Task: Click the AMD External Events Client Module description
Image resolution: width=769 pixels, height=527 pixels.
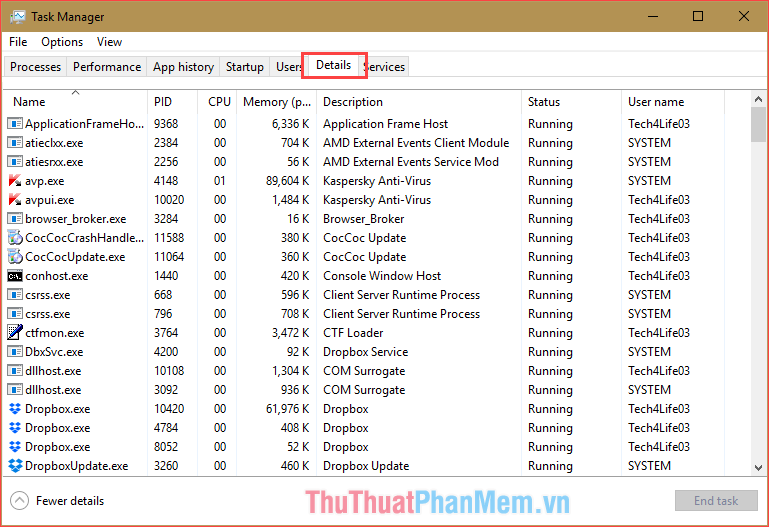Action: pos(416,143)
